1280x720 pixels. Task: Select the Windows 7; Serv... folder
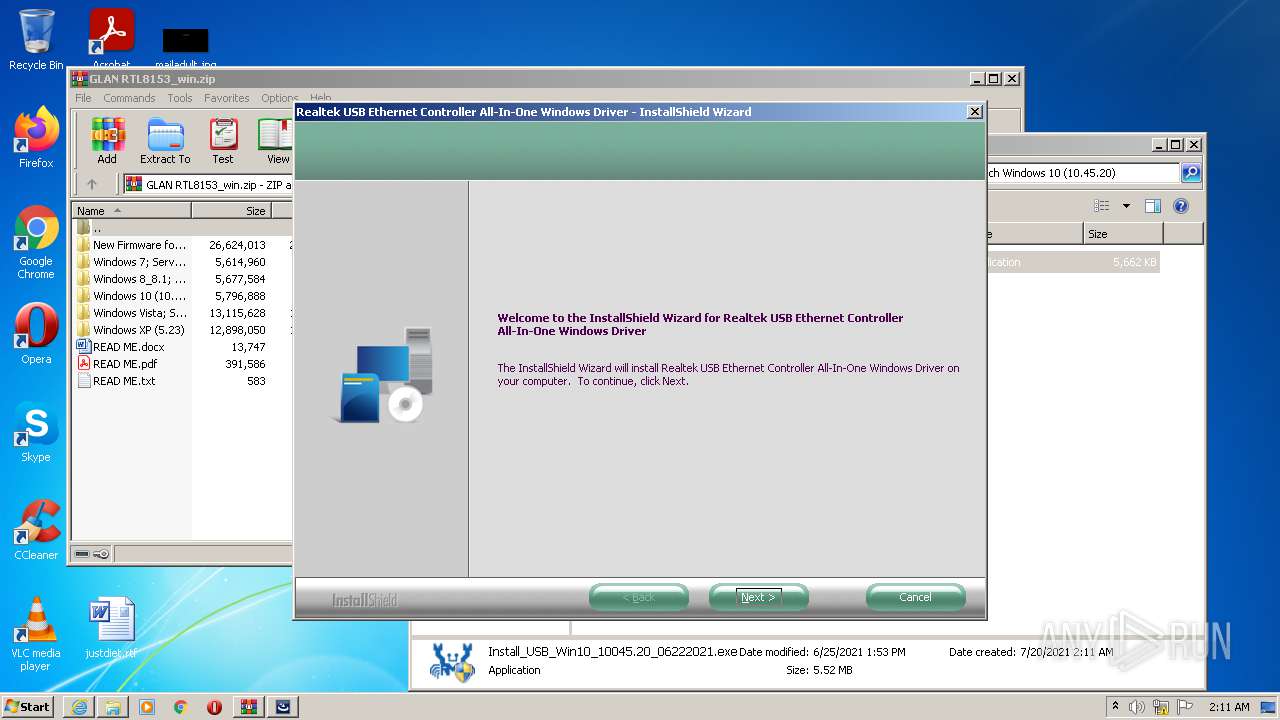pyautogui.click(x=139, y=262)
